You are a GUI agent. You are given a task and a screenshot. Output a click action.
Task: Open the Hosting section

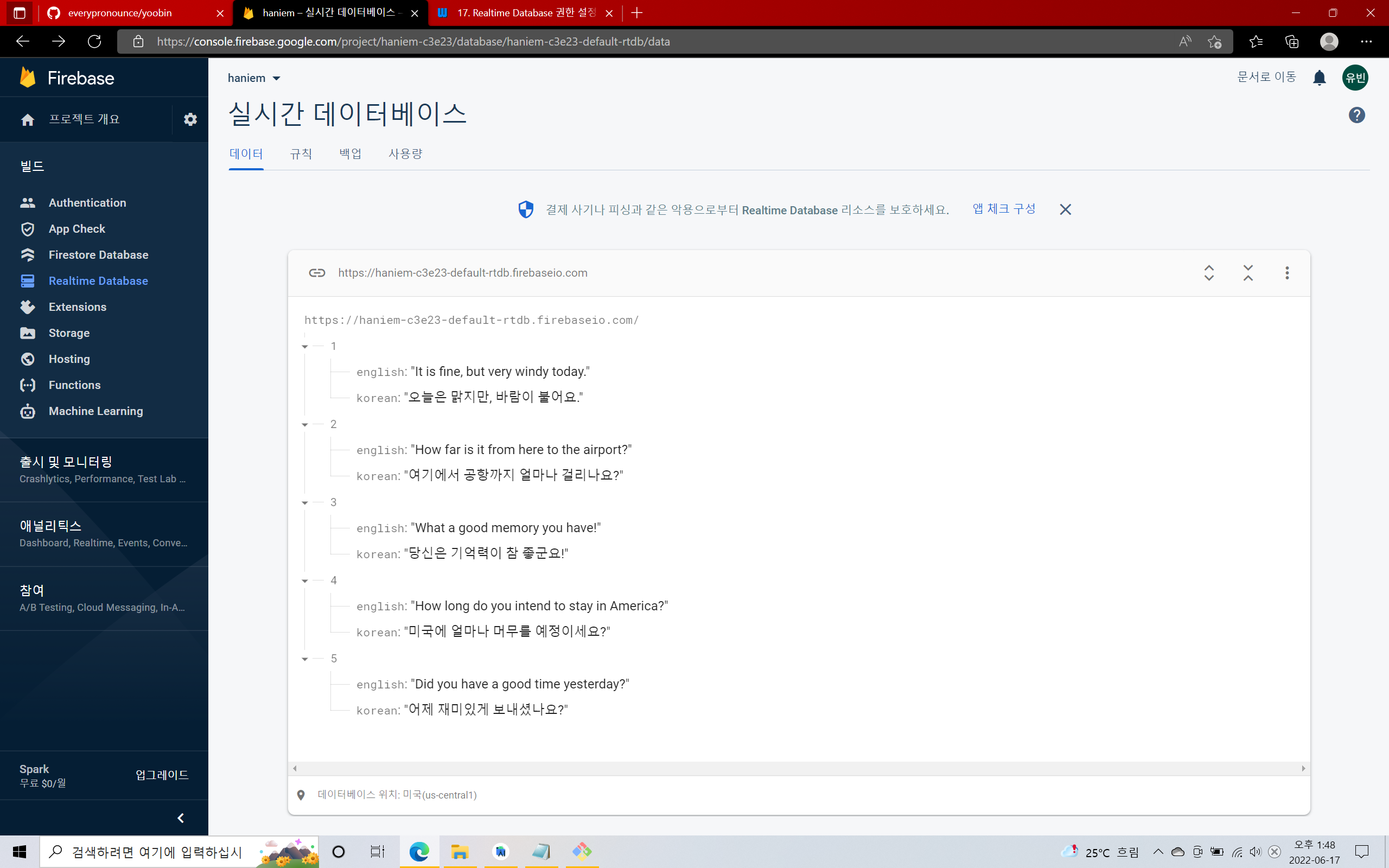click(x=69, y=359)
